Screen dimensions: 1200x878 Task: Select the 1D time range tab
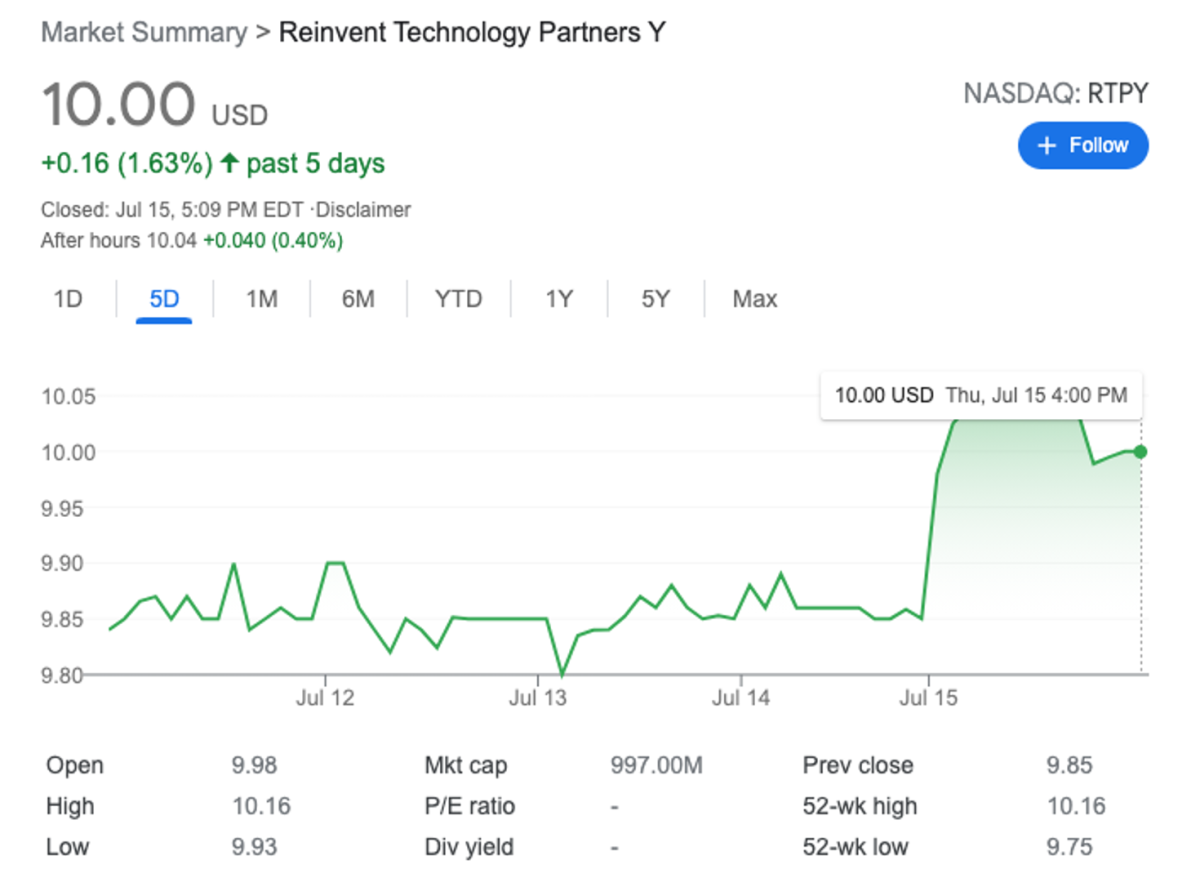point(67,299)
